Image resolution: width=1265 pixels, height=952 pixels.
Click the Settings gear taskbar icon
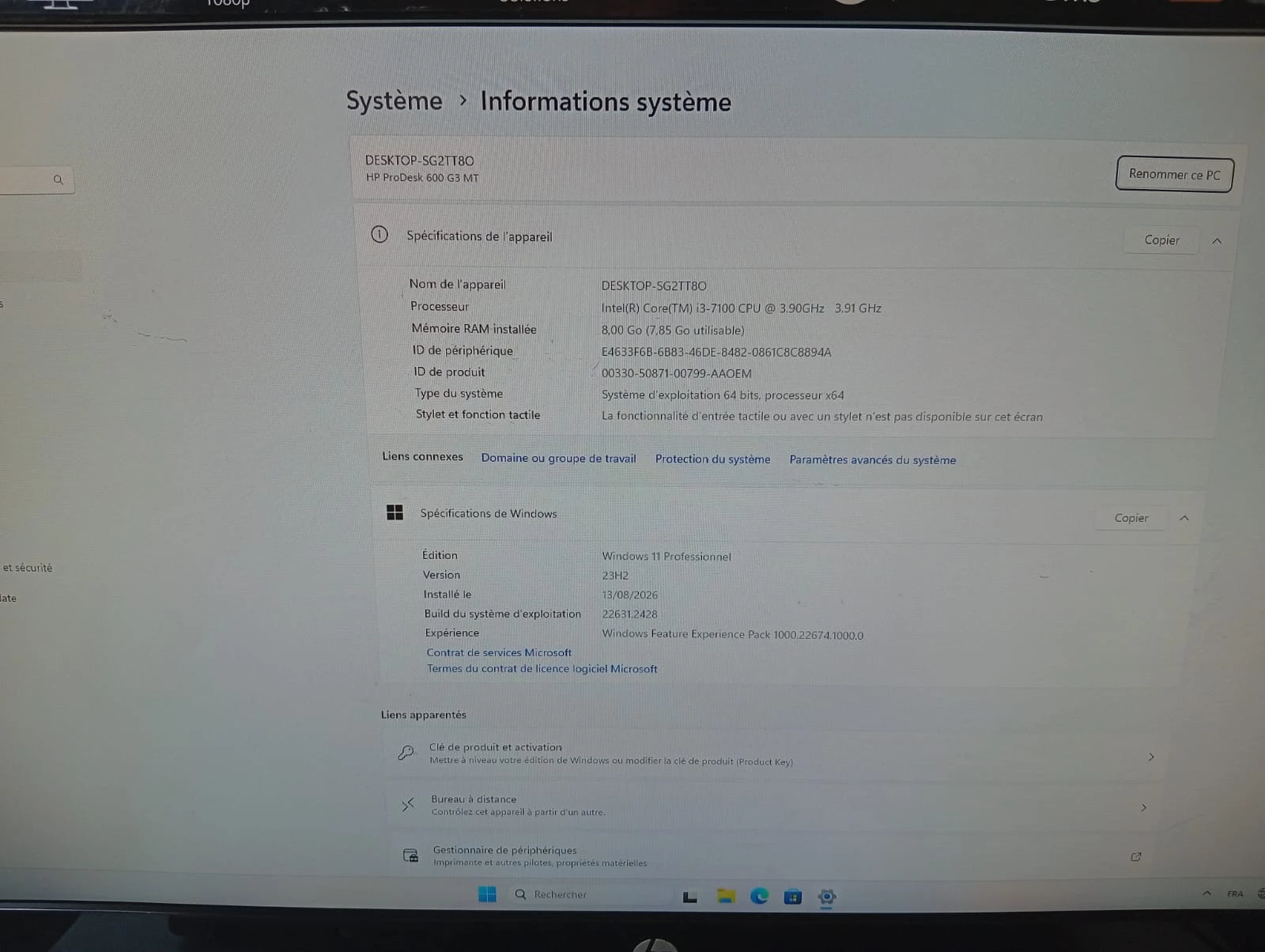pos(826,897)
